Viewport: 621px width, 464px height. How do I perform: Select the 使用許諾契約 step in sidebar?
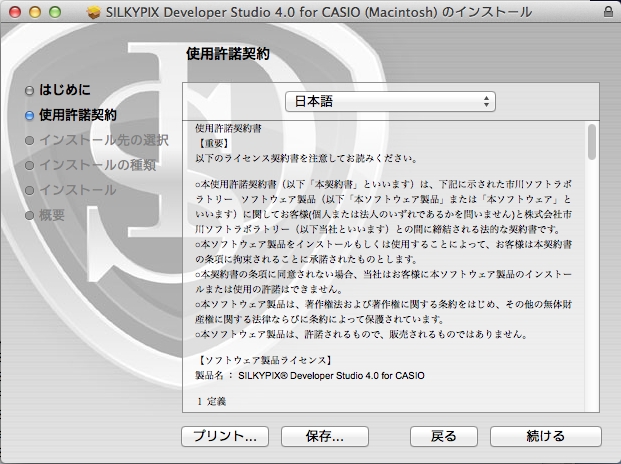point(78,115)
